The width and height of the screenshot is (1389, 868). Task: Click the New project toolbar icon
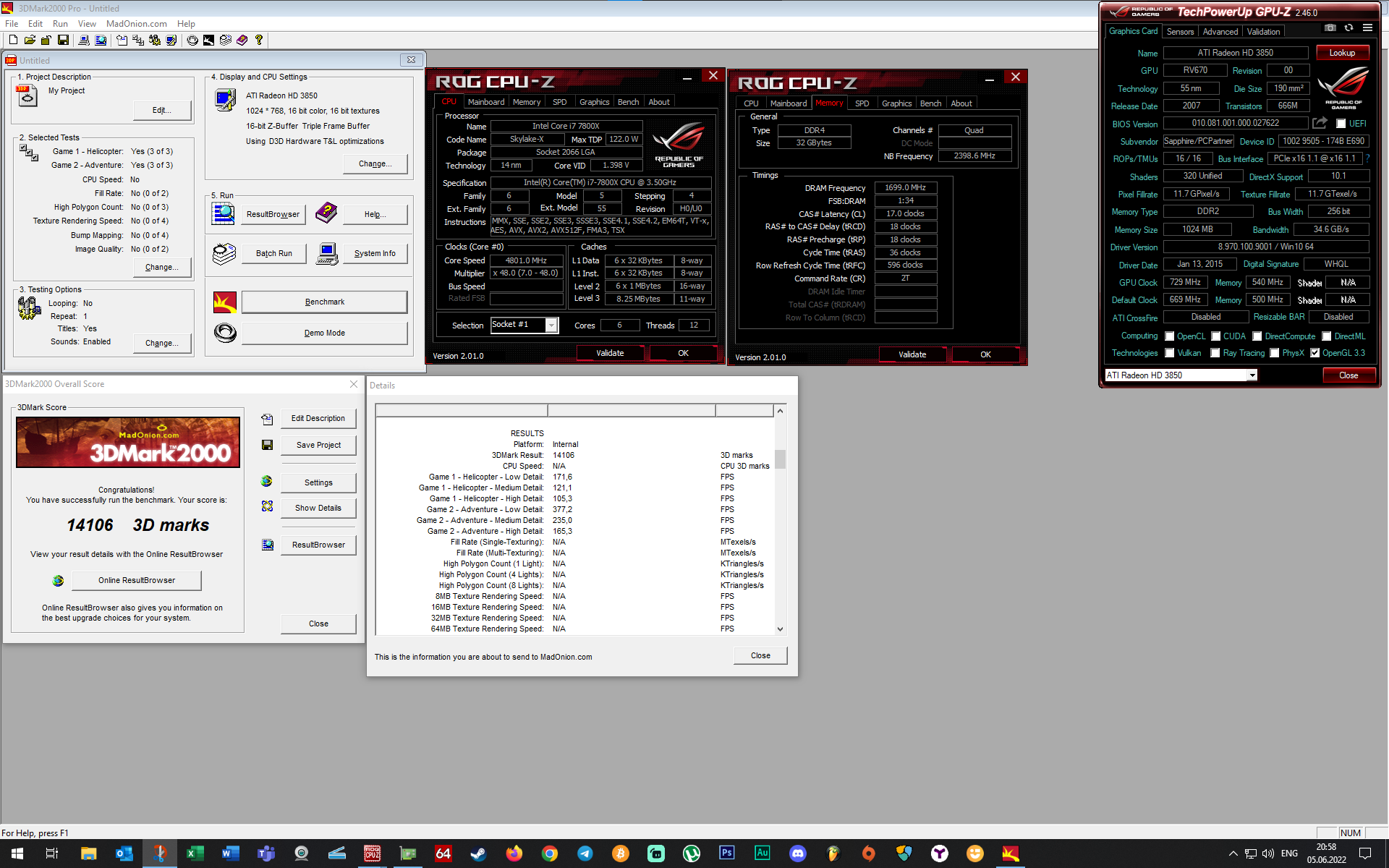tap(13, 41)
